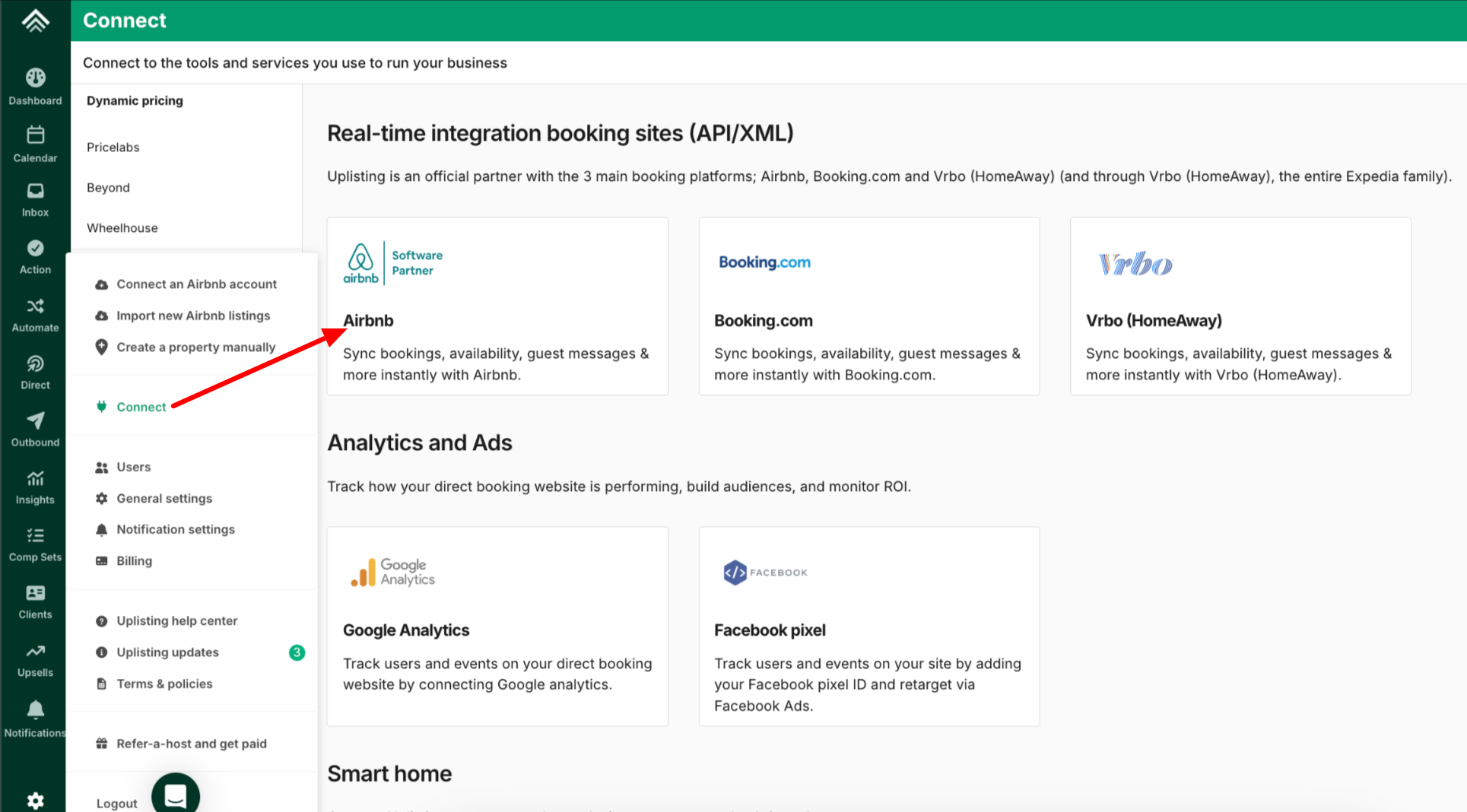The height and width of the screenshot is (812, 1467).
Task: Click the Dynamic pricing heading
Action: (x=135, y=101)
